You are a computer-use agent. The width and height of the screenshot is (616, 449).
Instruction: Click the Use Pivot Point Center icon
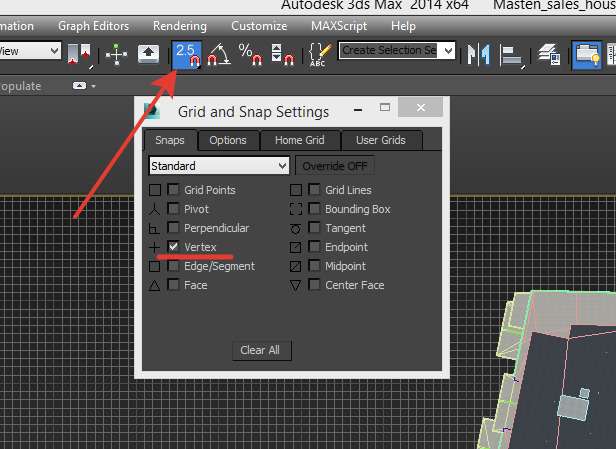click(79, 55)
